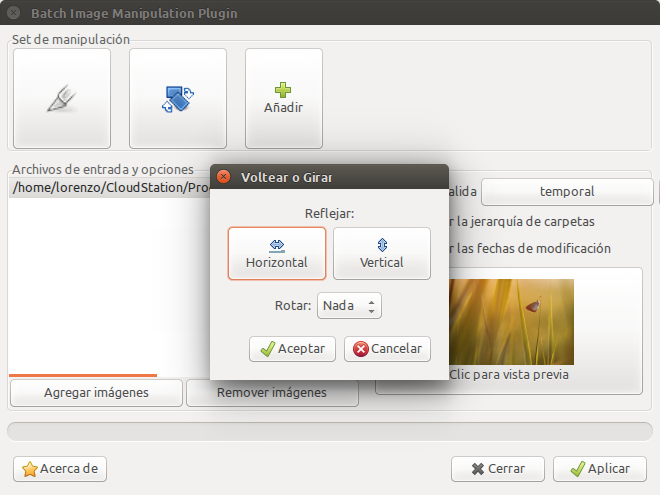
Task: Open the flip or rotate manipulation tile
Action: [178, 98]
